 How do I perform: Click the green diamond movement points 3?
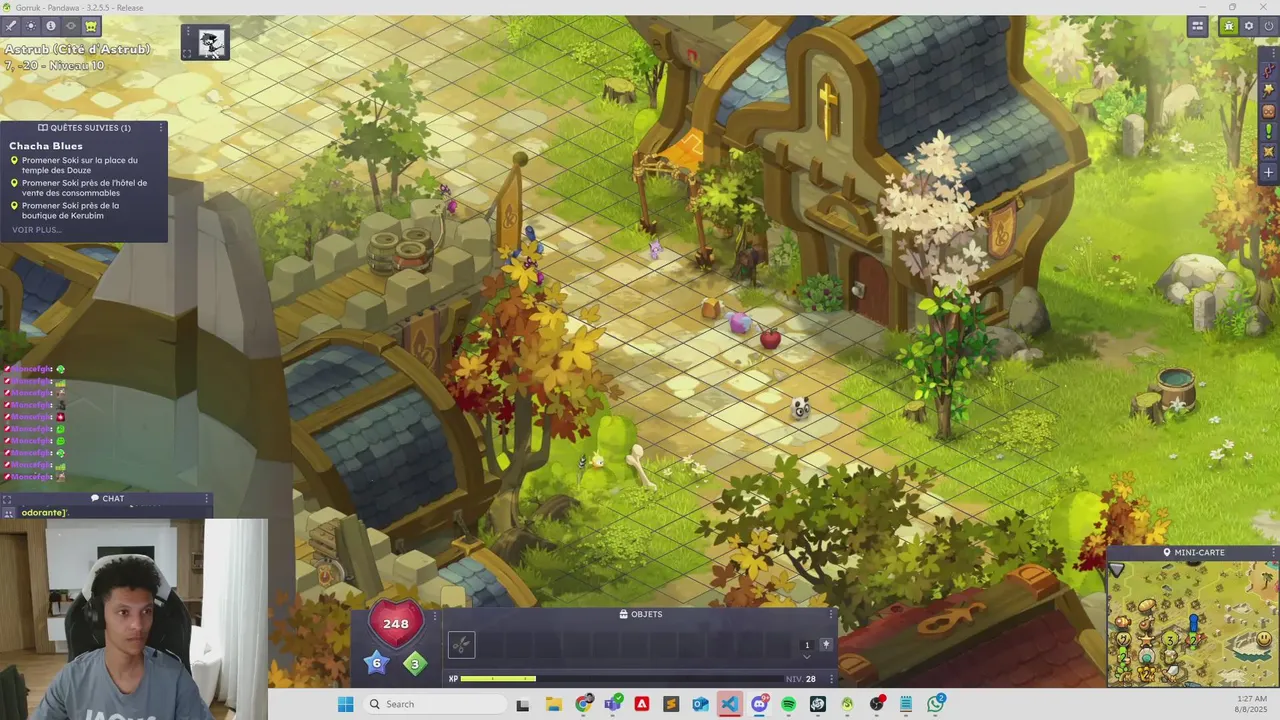(x=415, y=662)
